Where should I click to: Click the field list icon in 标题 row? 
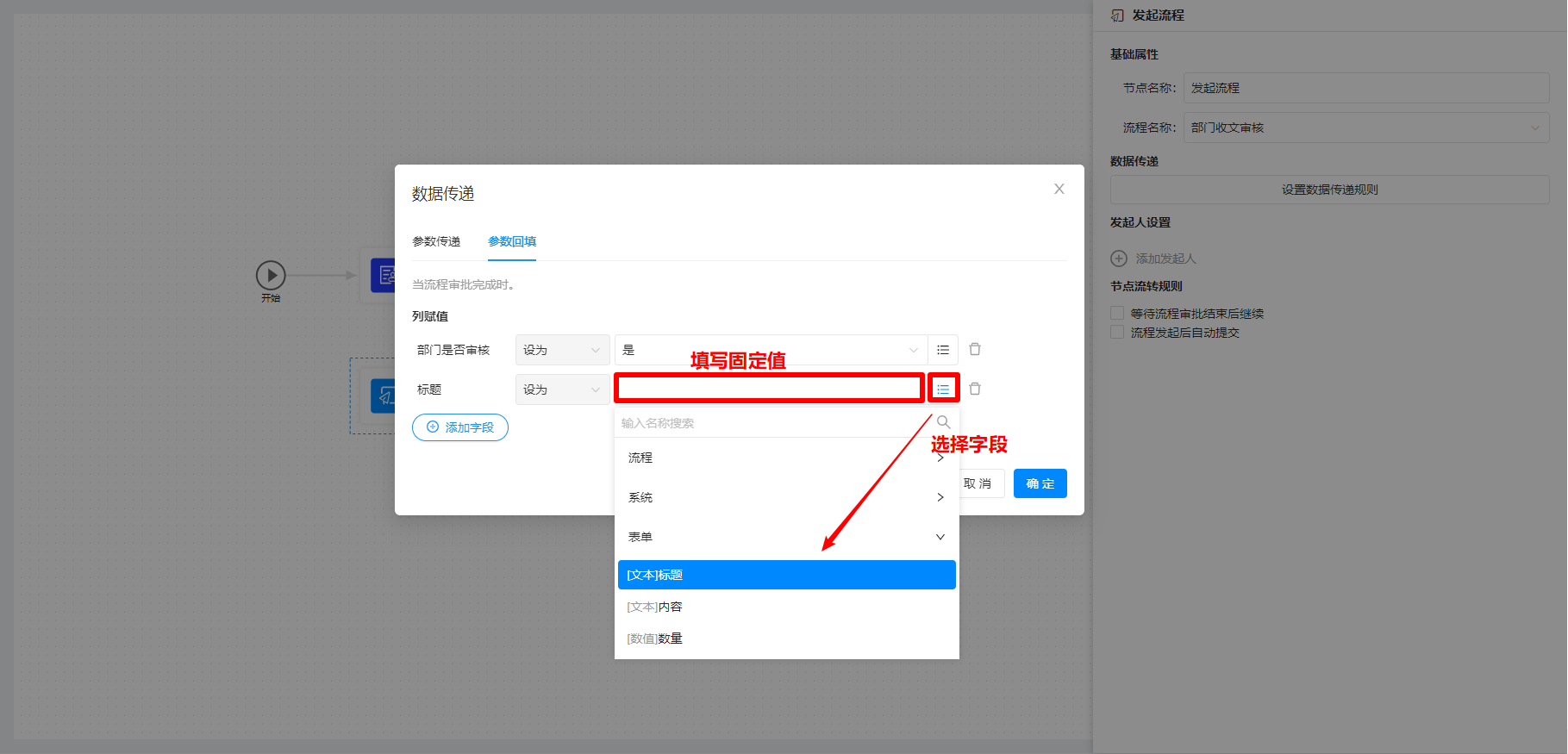click(943, 389)
